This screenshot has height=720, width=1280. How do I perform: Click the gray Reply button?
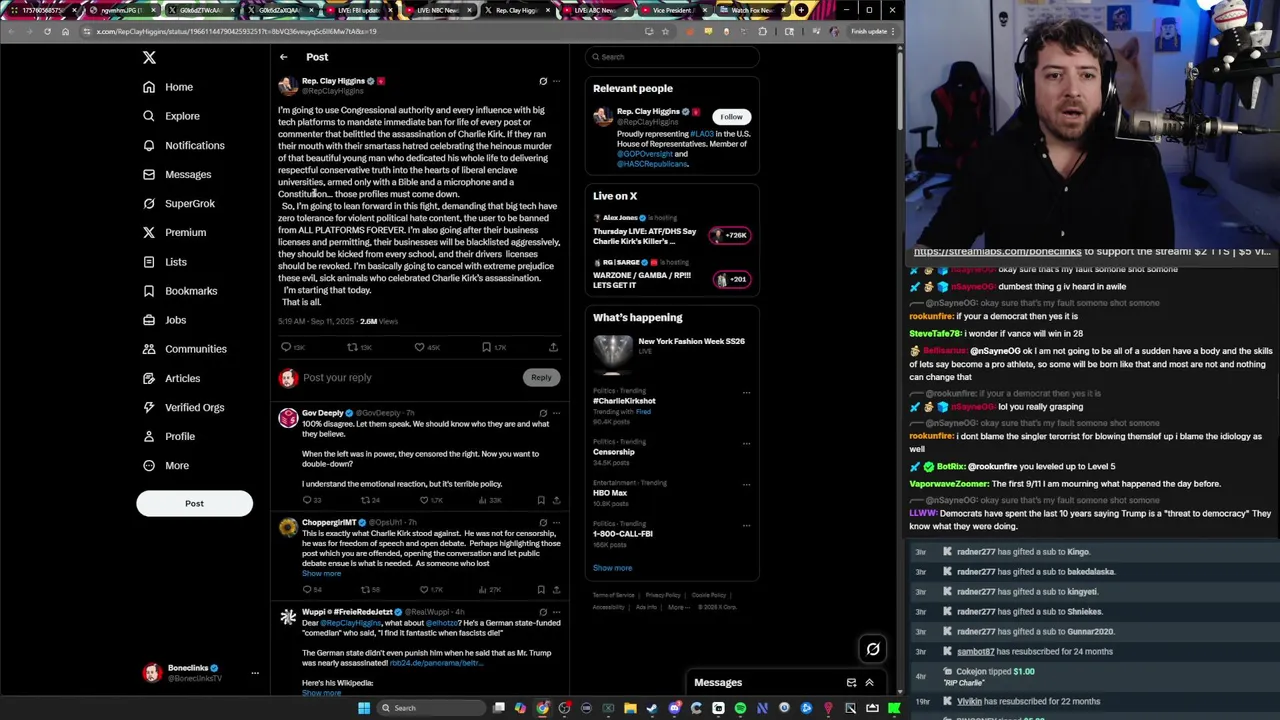point(541,377)
